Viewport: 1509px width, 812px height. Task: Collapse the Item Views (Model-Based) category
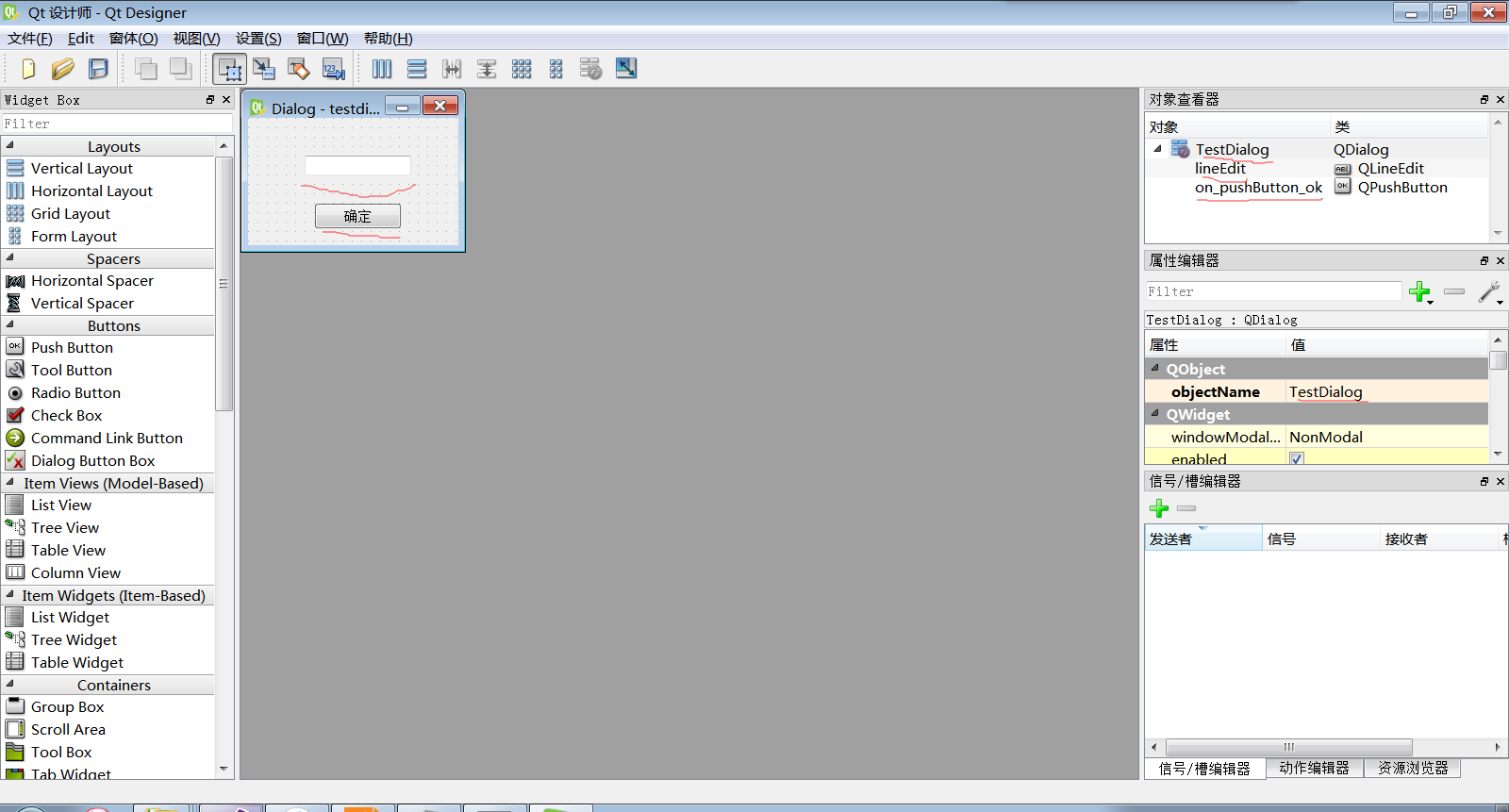pyautogui.click(x=10, y=482)
